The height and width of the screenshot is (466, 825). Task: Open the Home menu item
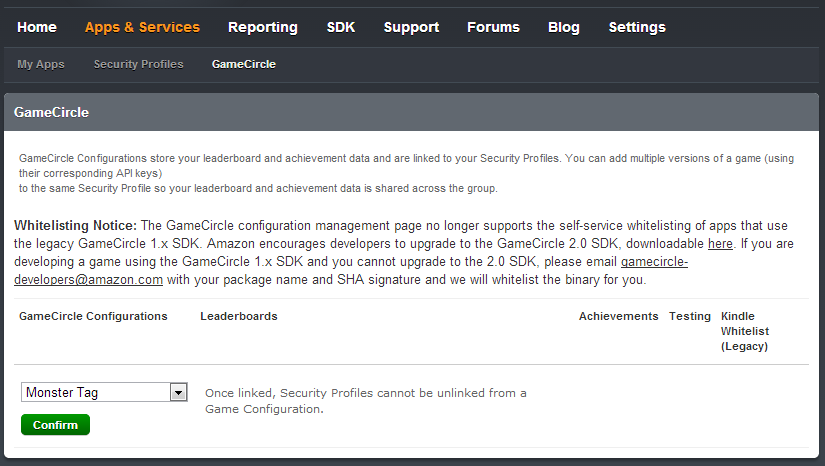tap(37, 27)
